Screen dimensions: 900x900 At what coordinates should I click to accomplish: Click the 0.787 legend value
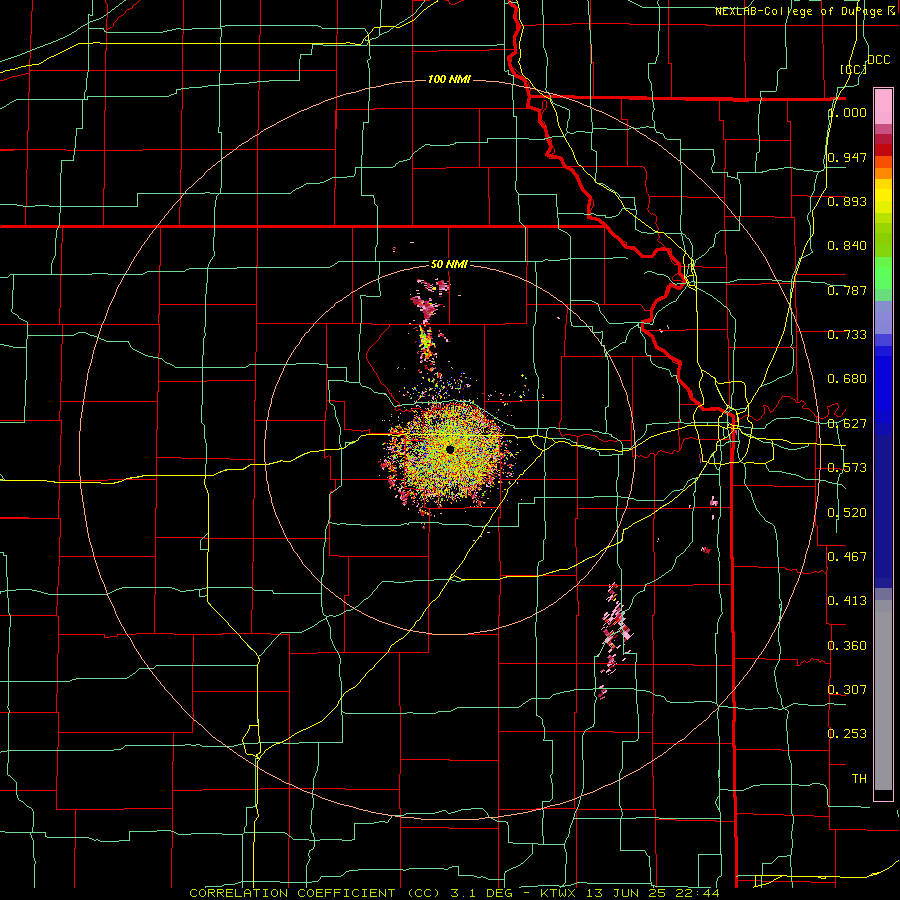pyautogui.click(x=847, y=290)
